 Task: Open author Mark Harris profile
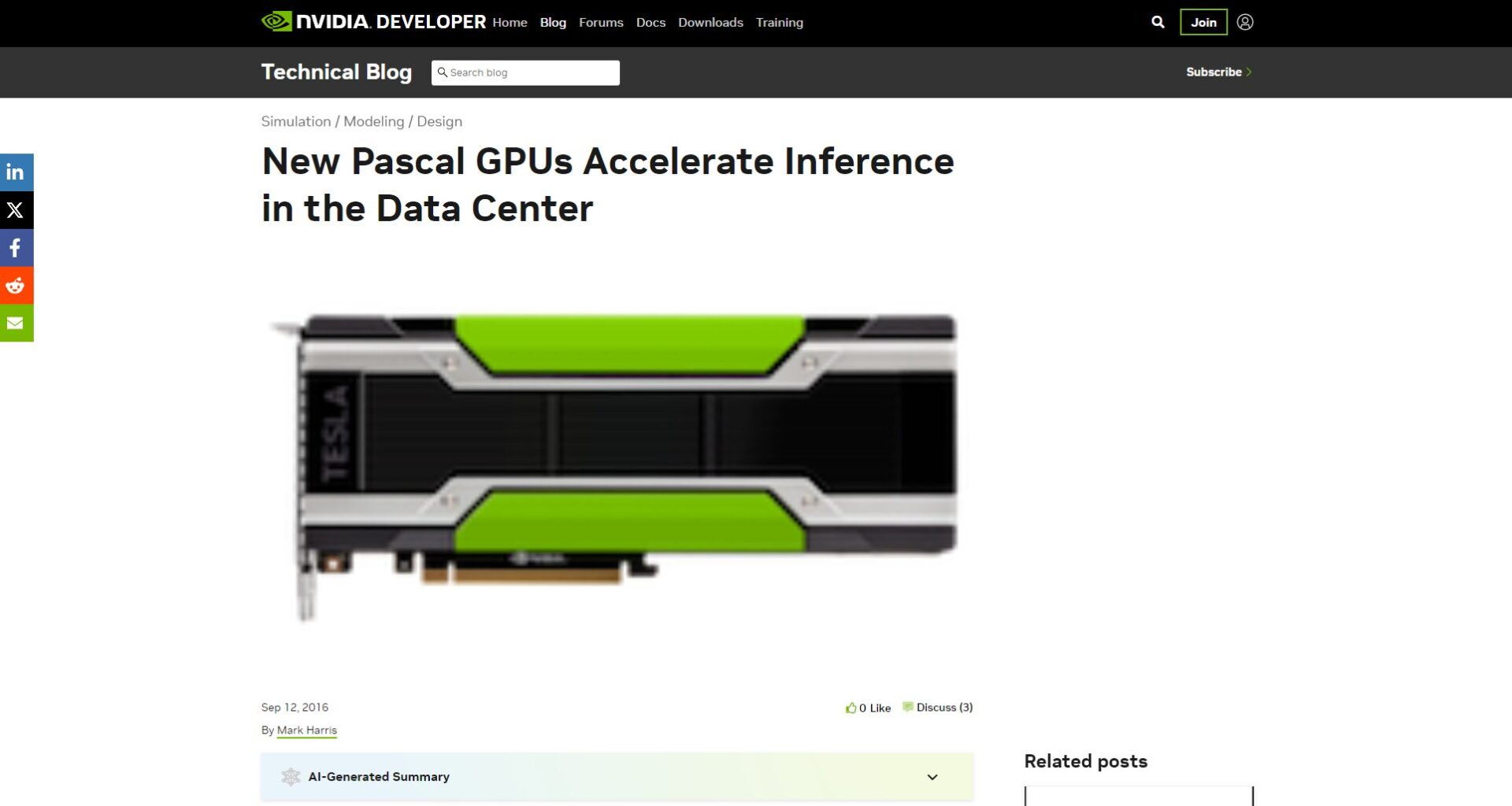307,730
